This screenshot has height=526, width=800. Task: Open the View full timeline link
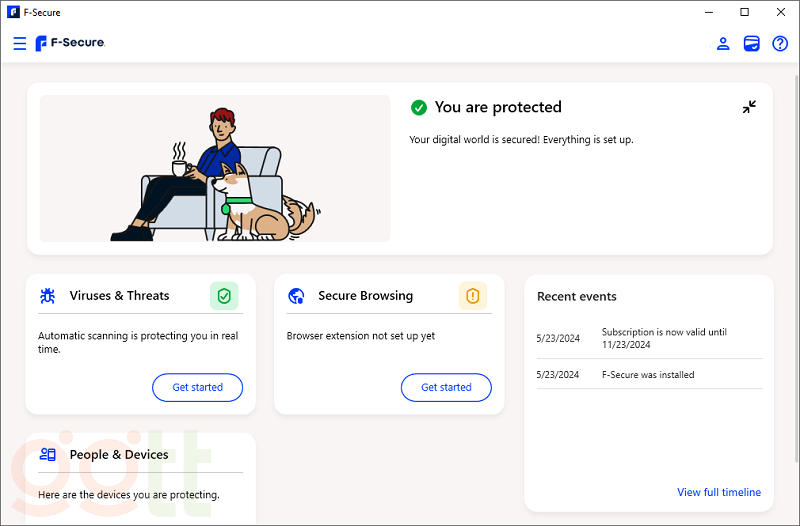point(718,492)
